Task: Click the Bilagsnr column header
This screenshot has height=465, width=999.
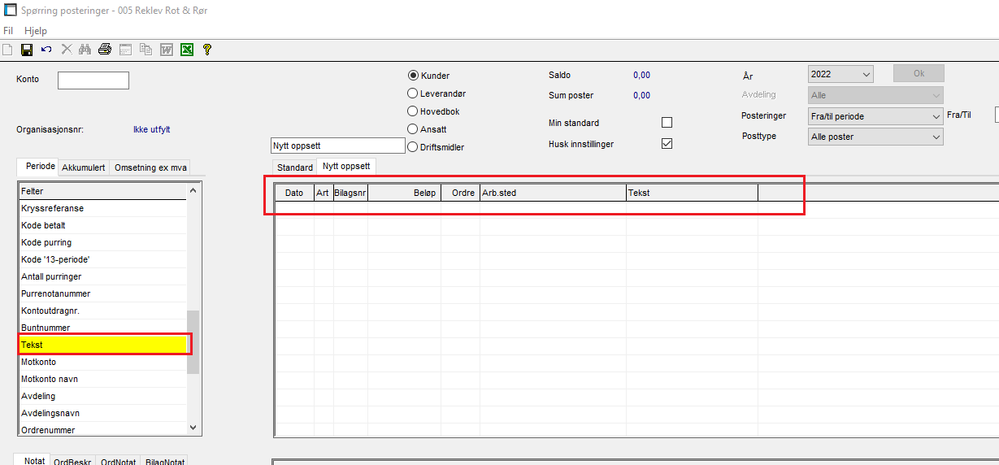Action: 350,193
